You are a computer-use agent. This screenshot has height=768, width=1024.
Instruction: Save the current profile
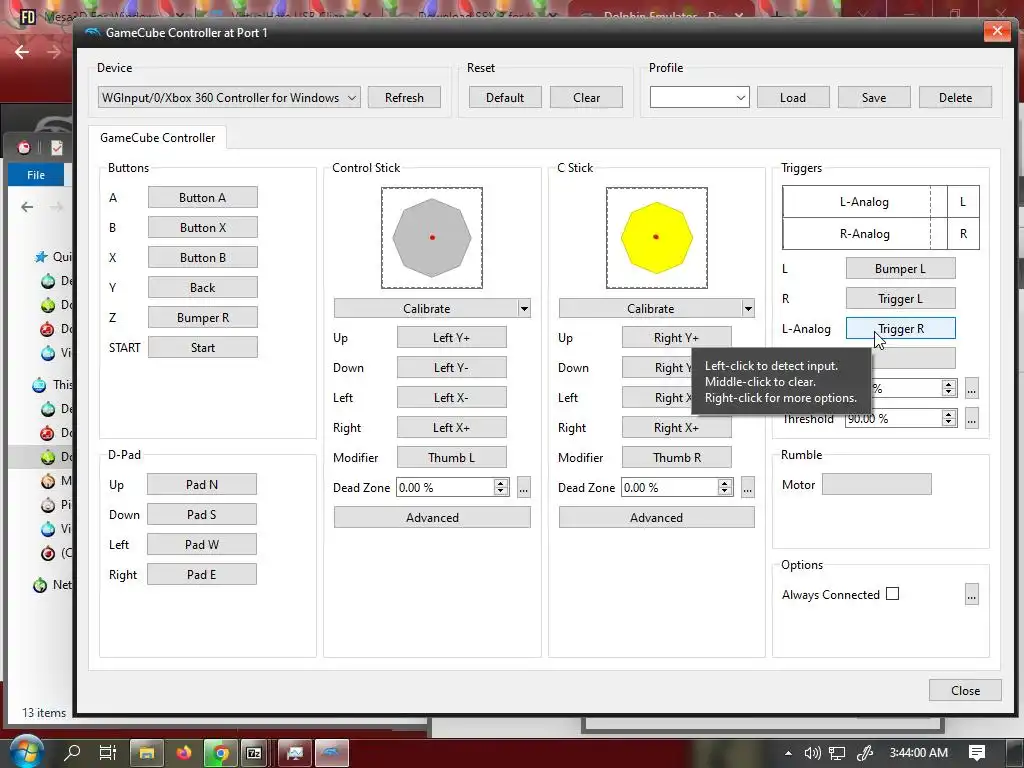click(x=874, y=97)
